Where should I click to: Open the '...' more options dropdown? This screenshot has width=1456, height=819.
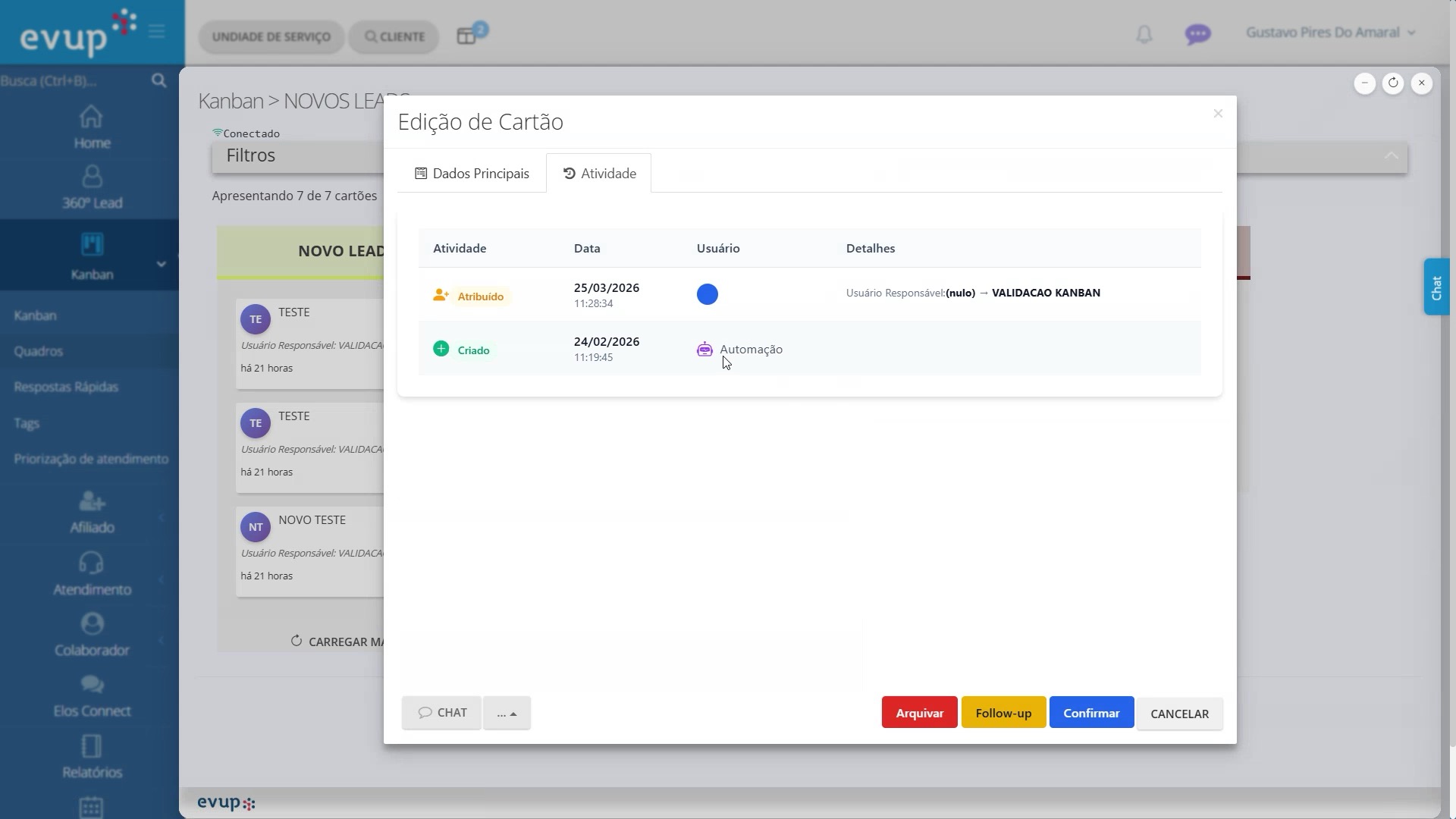507,713
